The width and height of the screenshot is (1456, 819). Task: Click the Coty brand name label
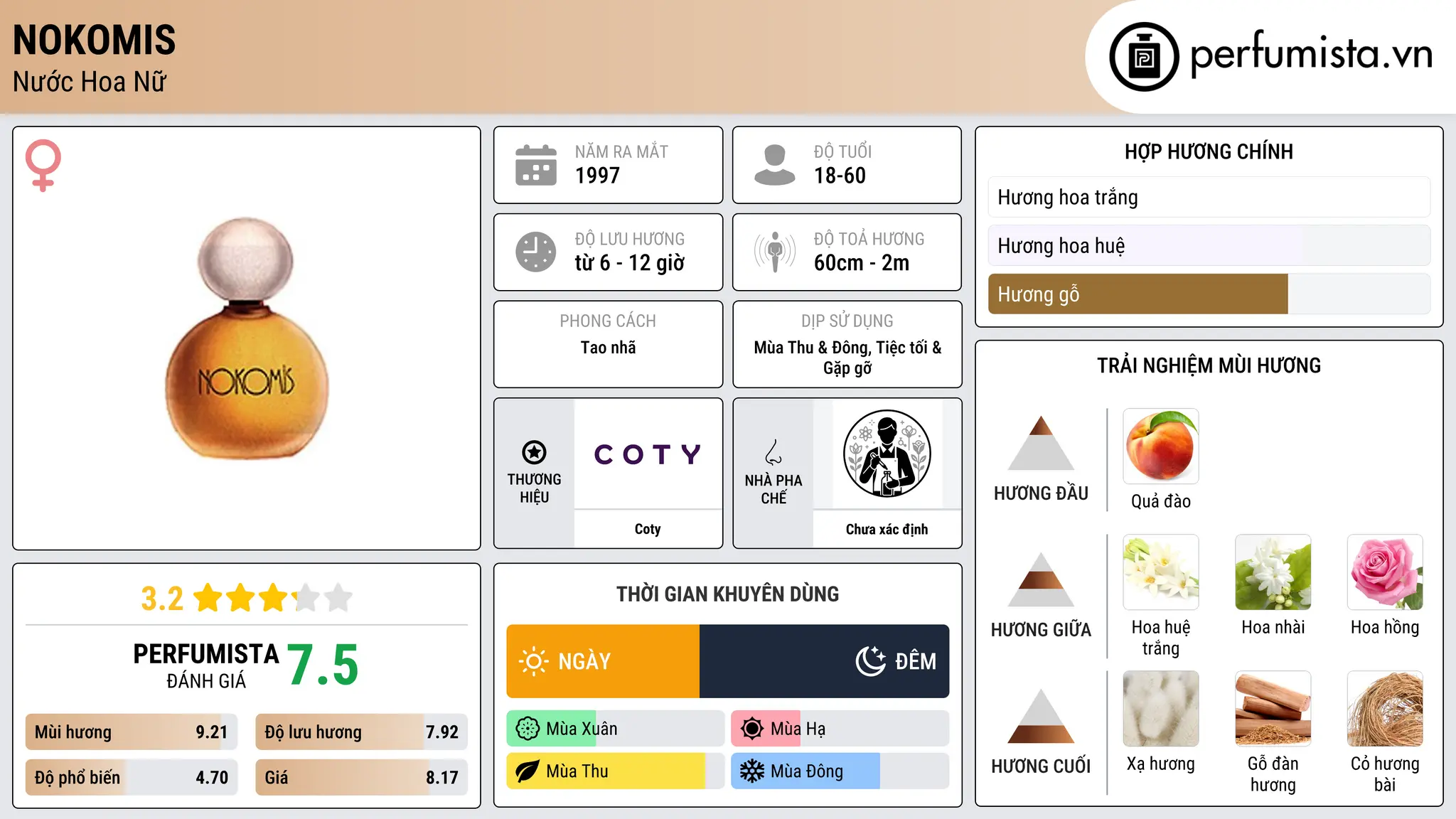coord(648,529)
